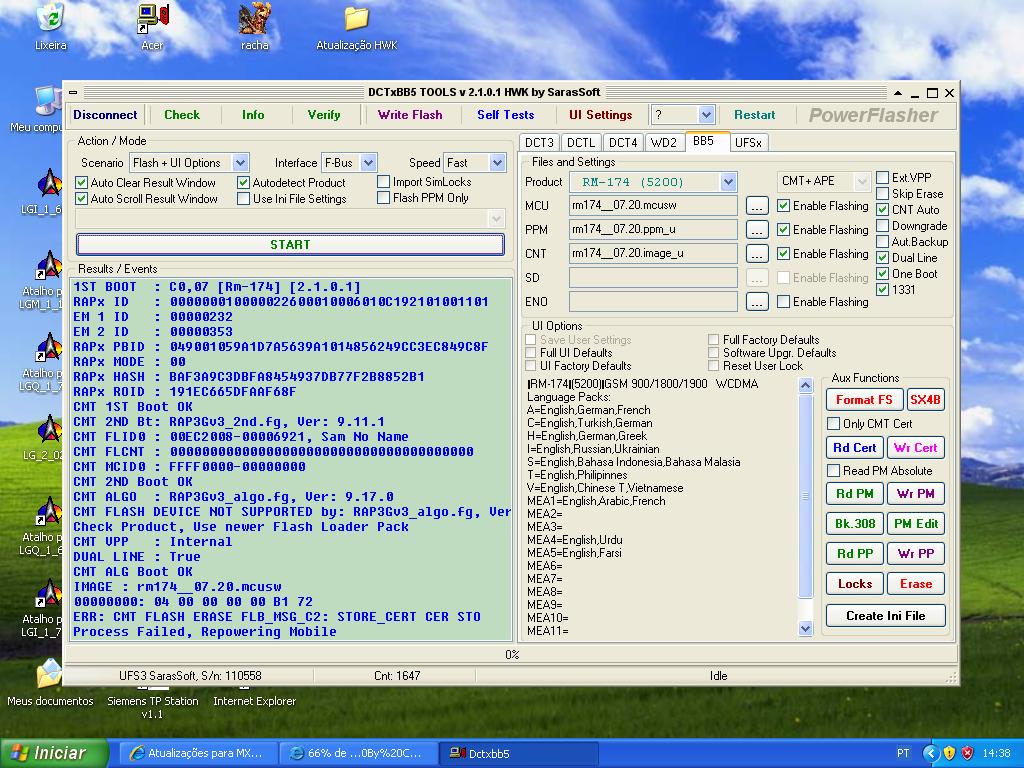Browse for the ENO file

tap(757, 302)
